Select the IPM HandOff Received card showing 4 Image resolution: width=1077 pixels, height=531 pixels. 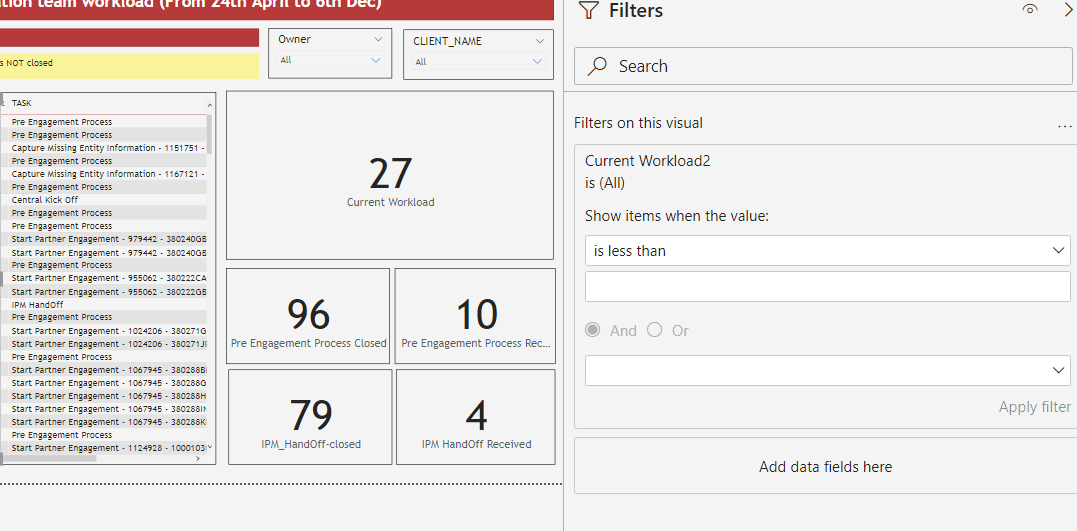click(x=475, y=417)
